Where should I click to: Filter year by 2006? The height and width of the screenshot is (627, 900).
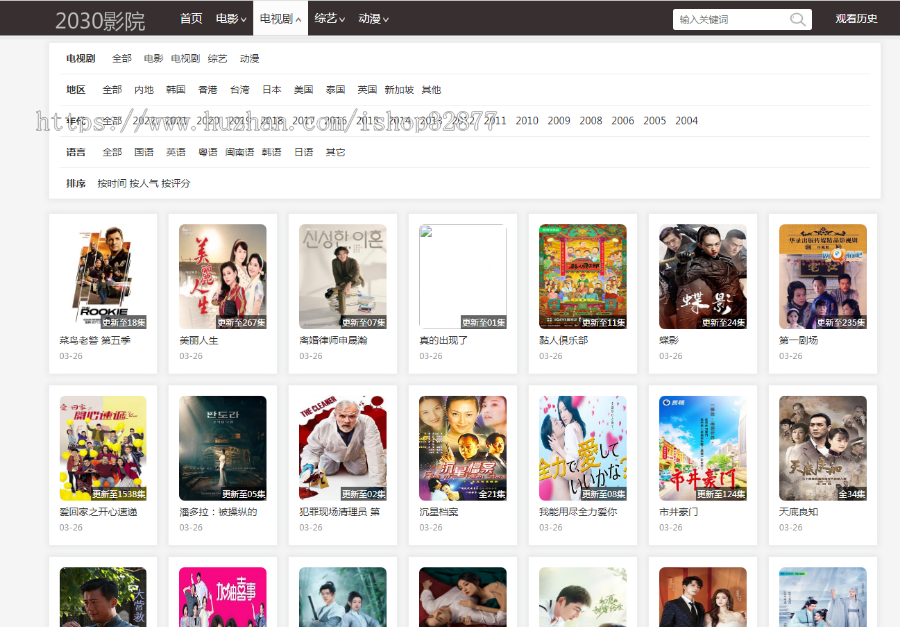tap(623, 121)
